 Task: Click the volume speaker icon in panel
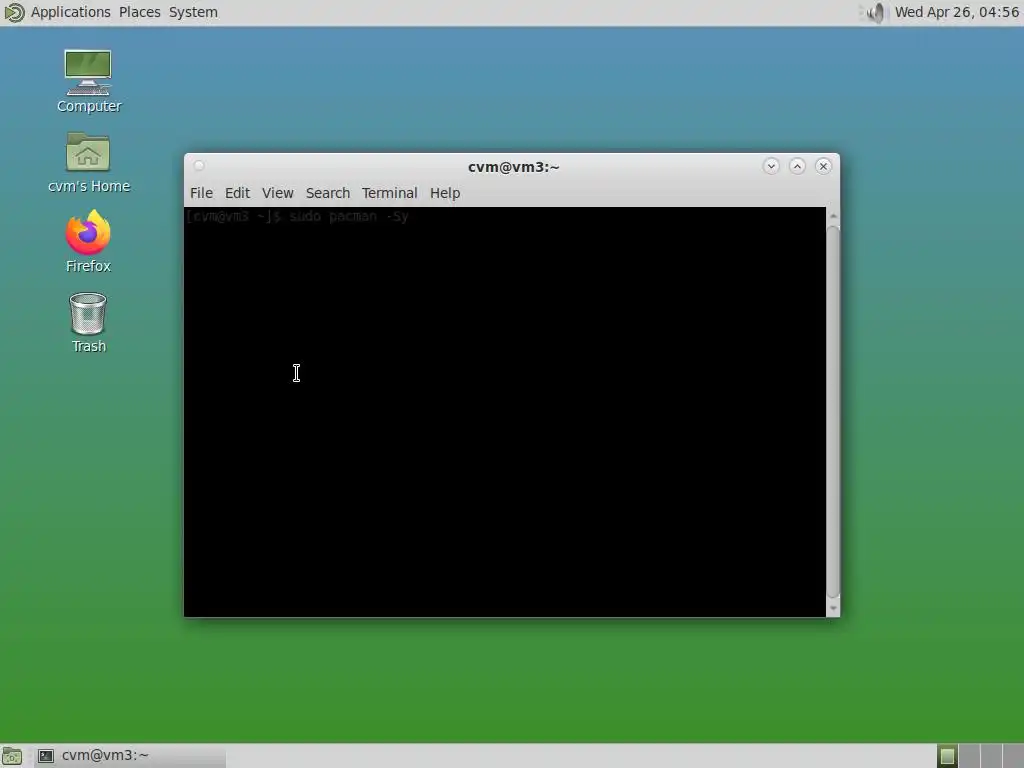click(x=874, y=12)
